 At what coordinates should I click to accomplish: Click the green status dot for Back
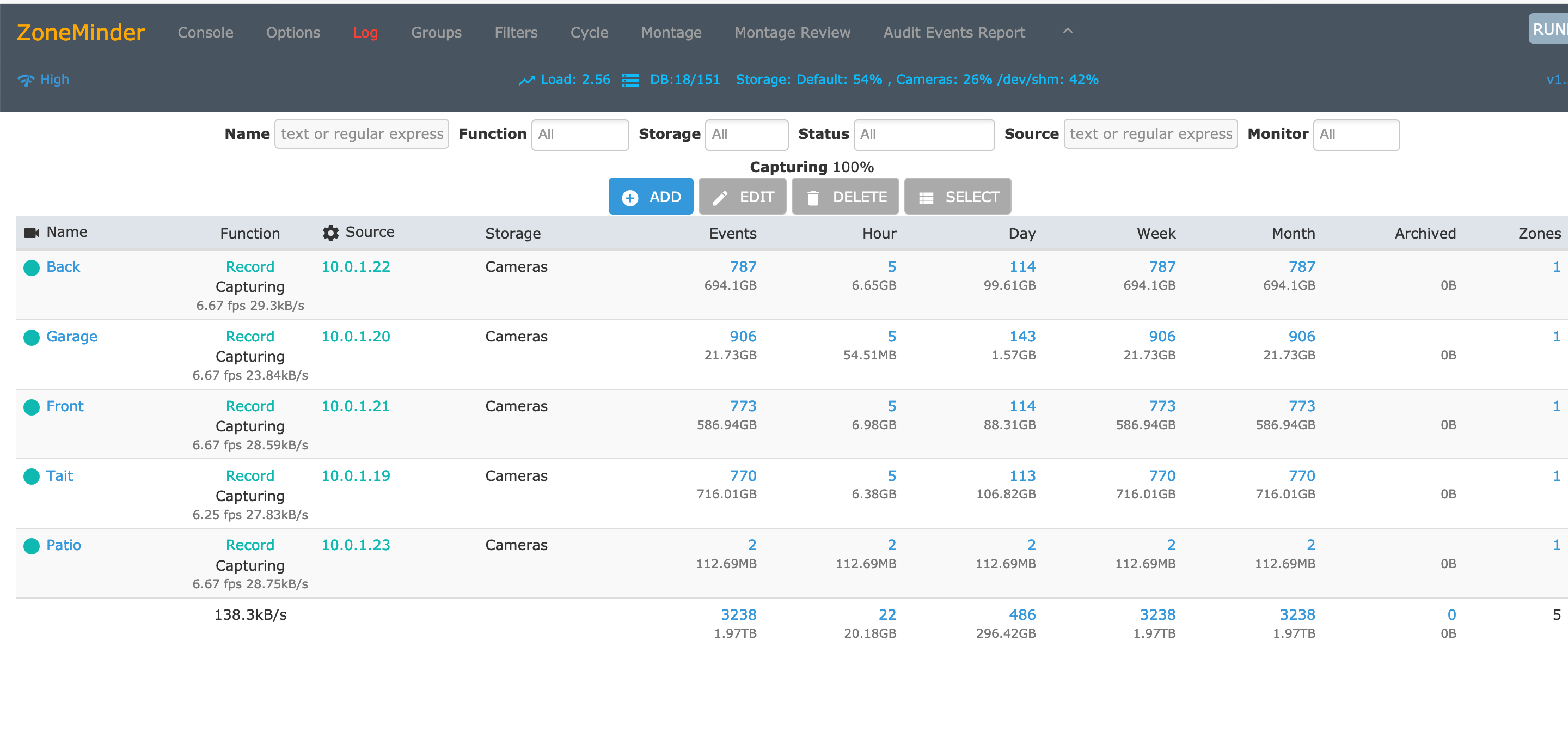click(31, 267)
